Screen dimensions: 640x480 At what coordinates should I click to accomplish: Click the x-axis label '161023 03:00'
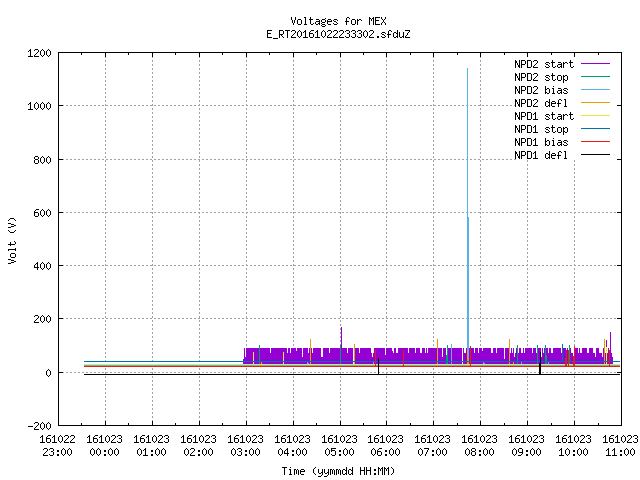[x=245, y=446]
